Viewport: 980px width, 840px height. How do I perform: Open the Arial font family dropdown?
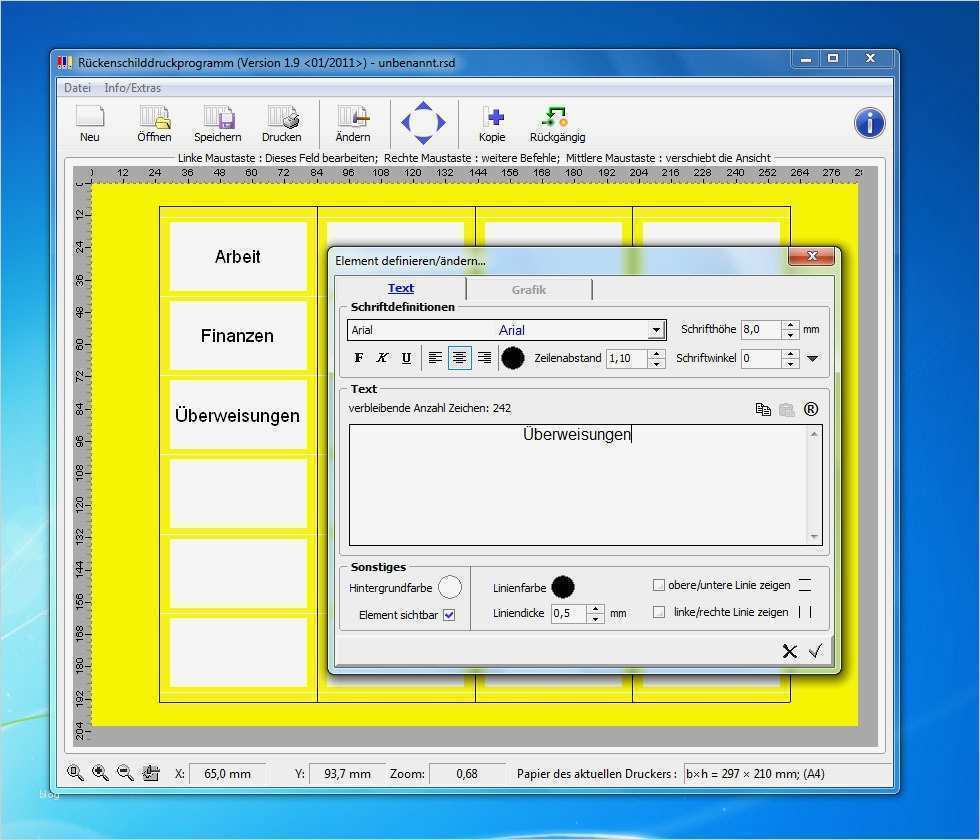click(657, 329)
